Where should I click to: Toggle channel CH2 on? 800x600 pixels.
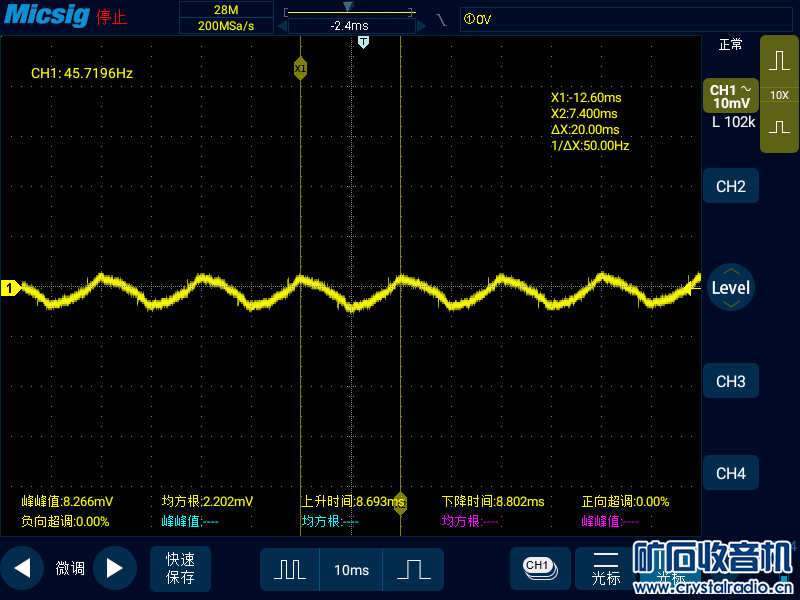tap(730, 186)
